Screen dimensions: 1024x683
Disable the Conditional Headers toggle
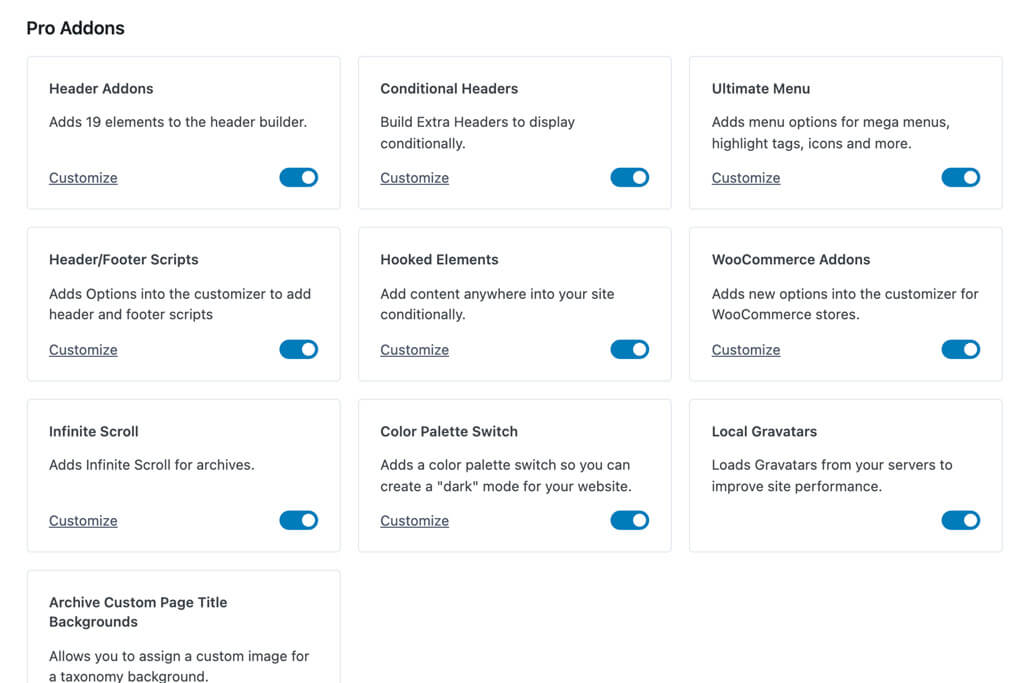[x=629, y=178]
